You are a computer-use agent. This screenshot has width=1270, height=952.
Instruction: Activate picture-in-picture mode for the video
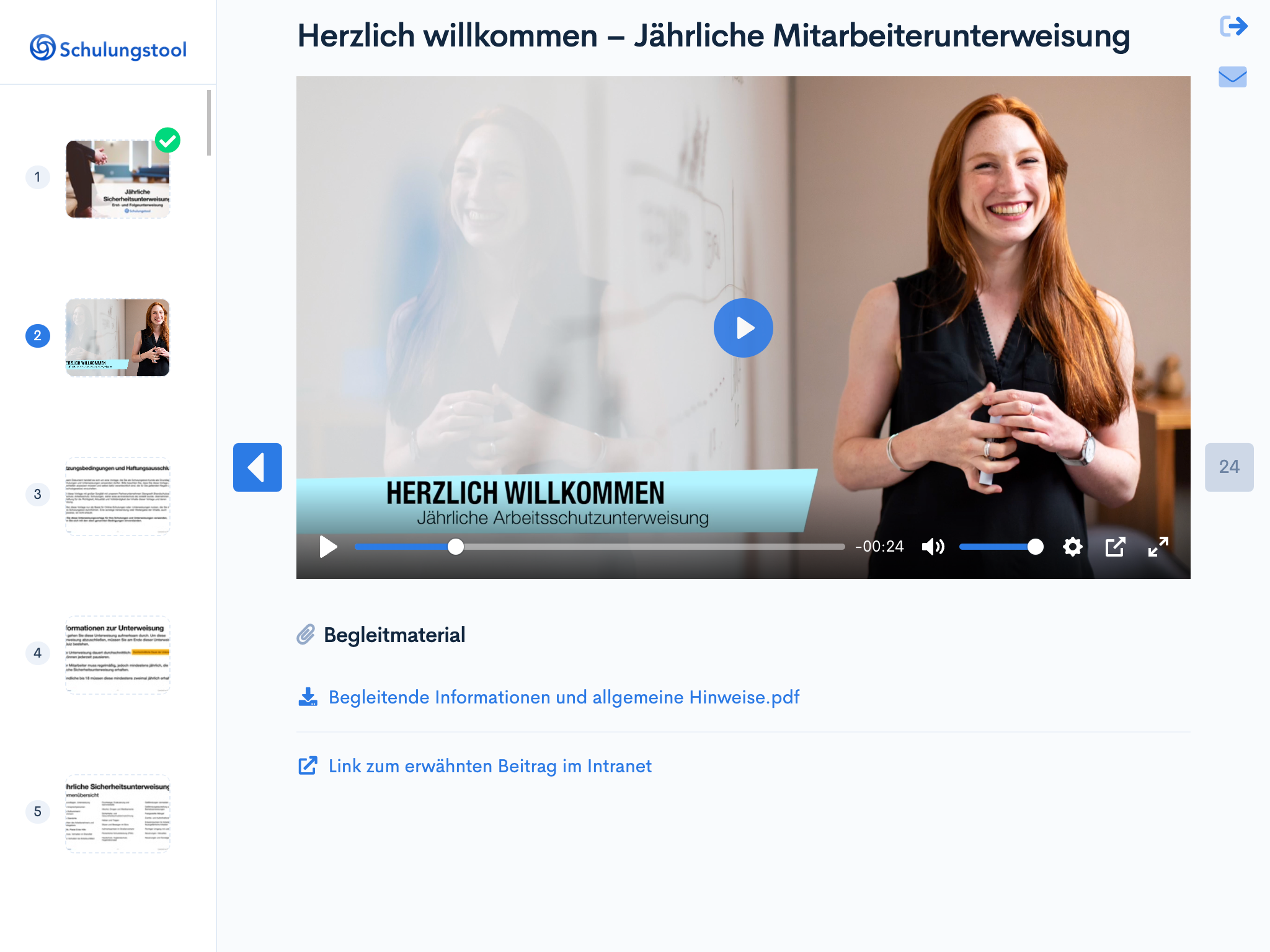point(1114,546)
